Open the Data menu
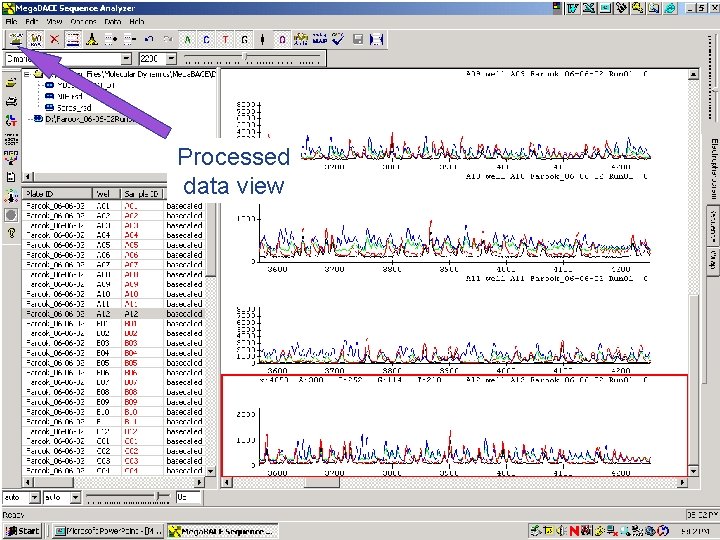 point(112,21)
